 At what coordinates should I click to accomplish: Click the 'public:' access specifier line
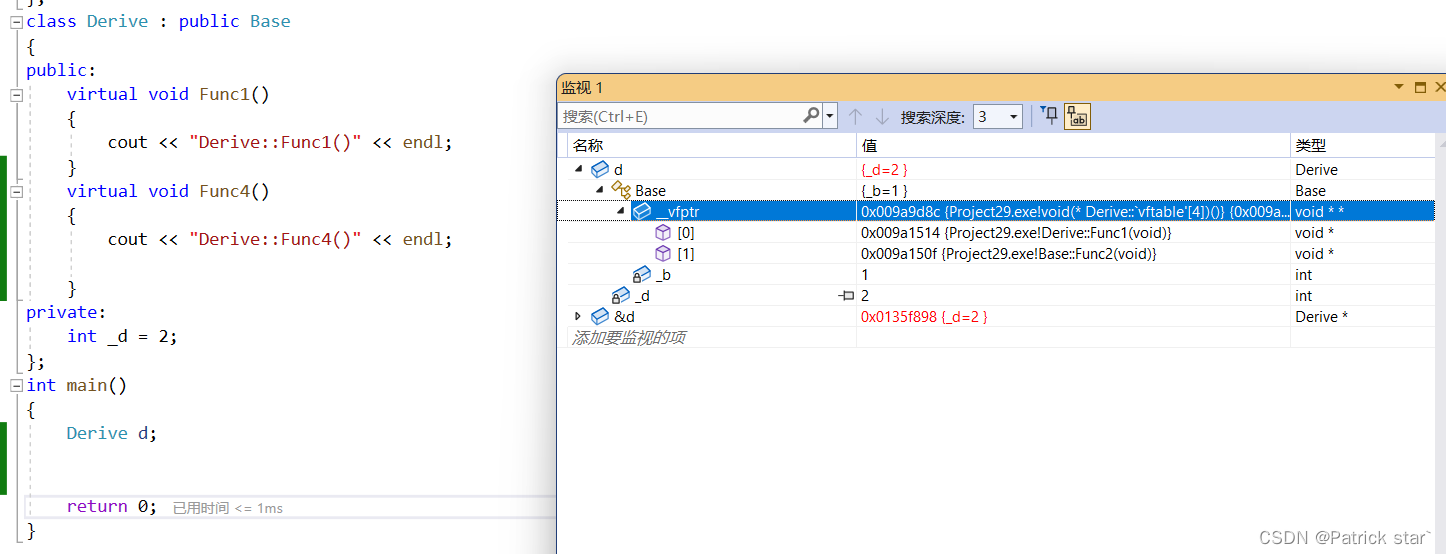(61, 70)
